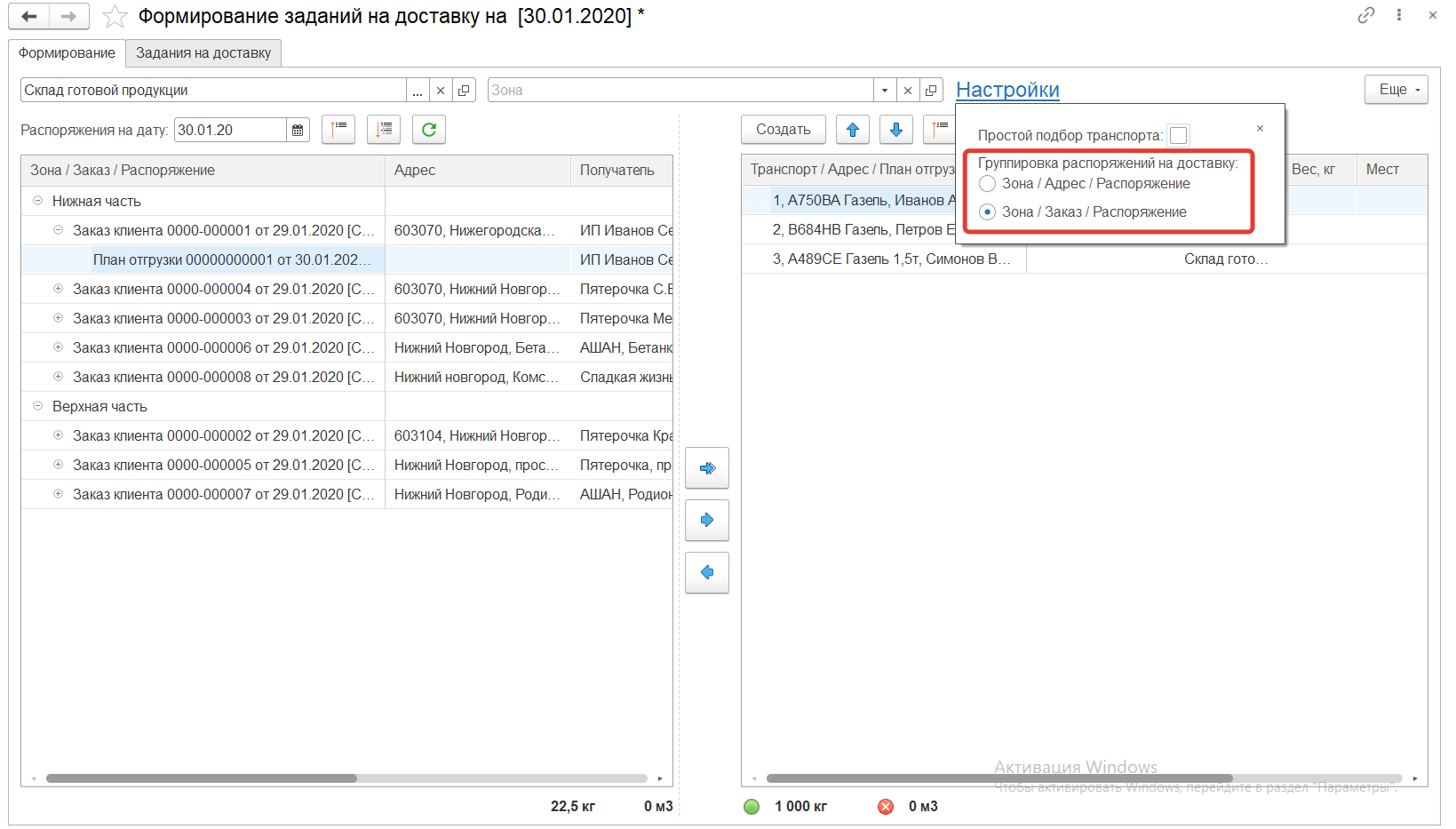1456x829 pixels.
Task: Open the Зона dropdown list
Action: click(884, 91)
